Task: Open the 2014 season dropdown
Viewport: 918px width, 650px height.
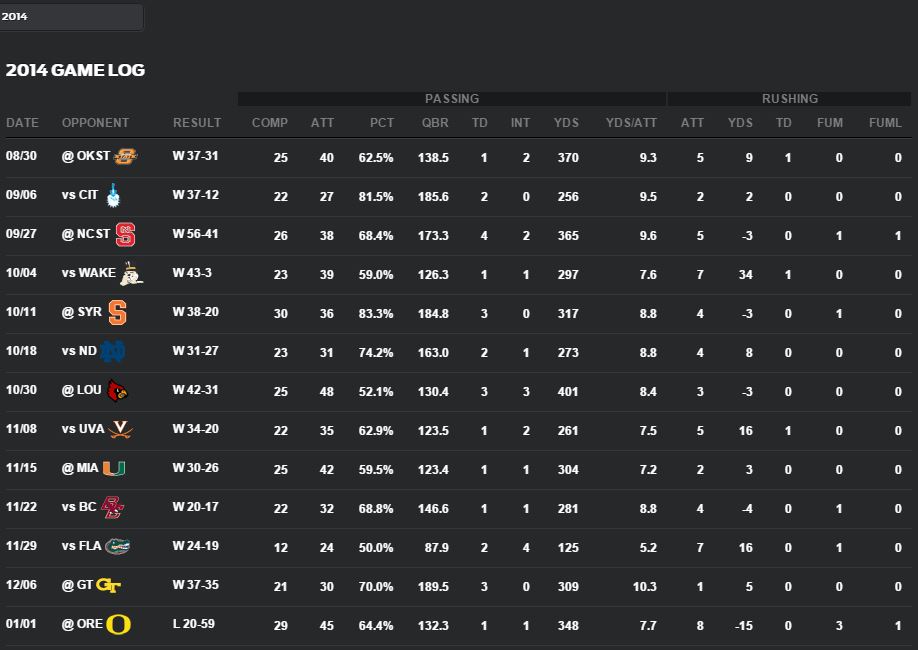Action: 71,17
